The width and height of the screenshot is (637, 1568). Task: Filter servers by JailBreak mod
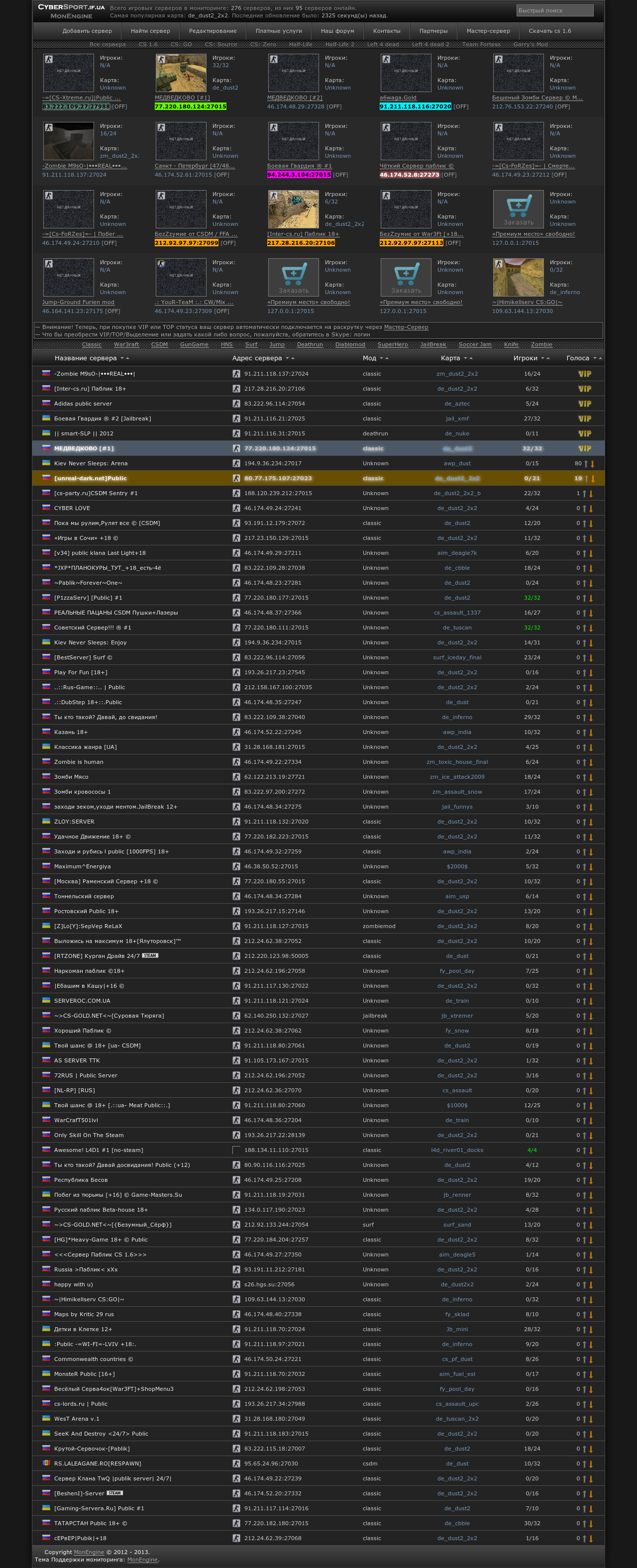point(433,344)
